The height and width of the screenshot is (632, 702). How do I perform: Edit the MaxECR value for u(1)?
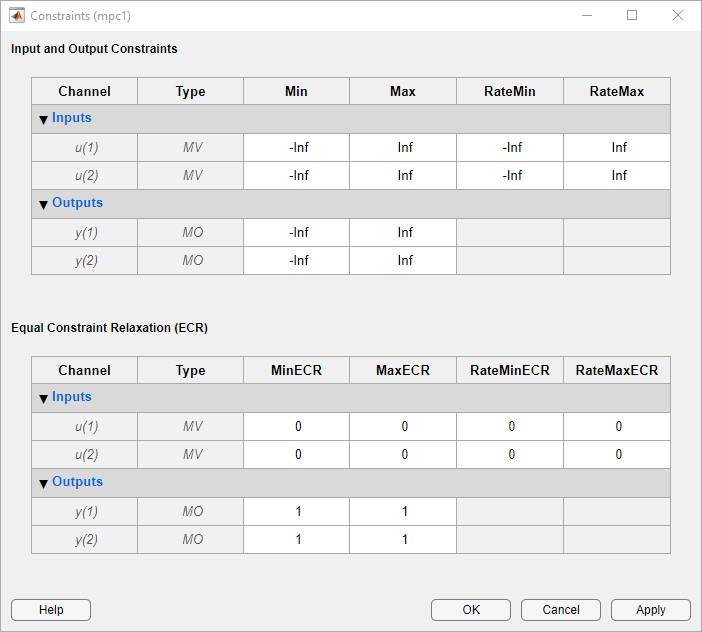pos(403,426)
